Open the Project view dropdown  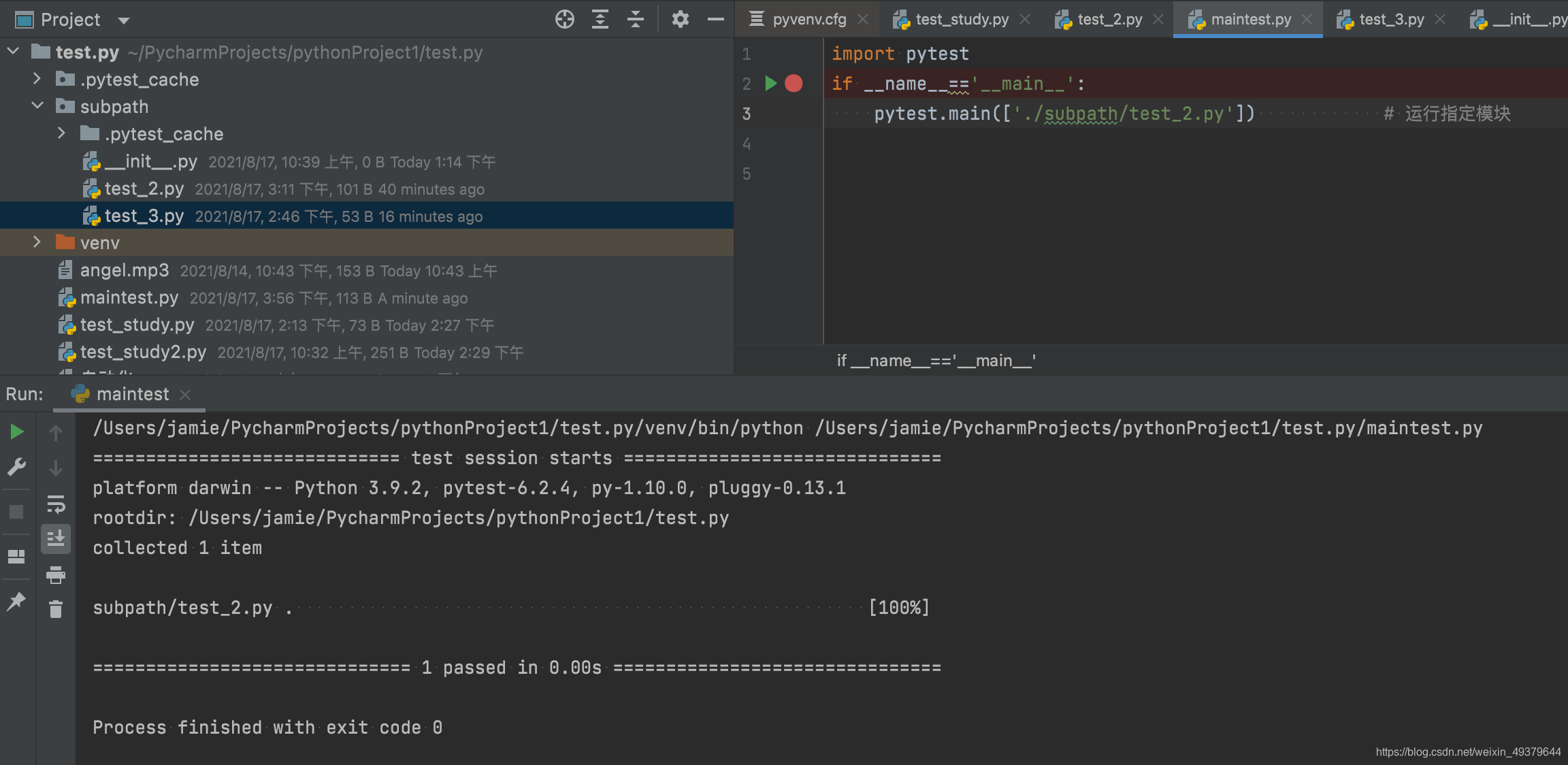tap(123, 20)
